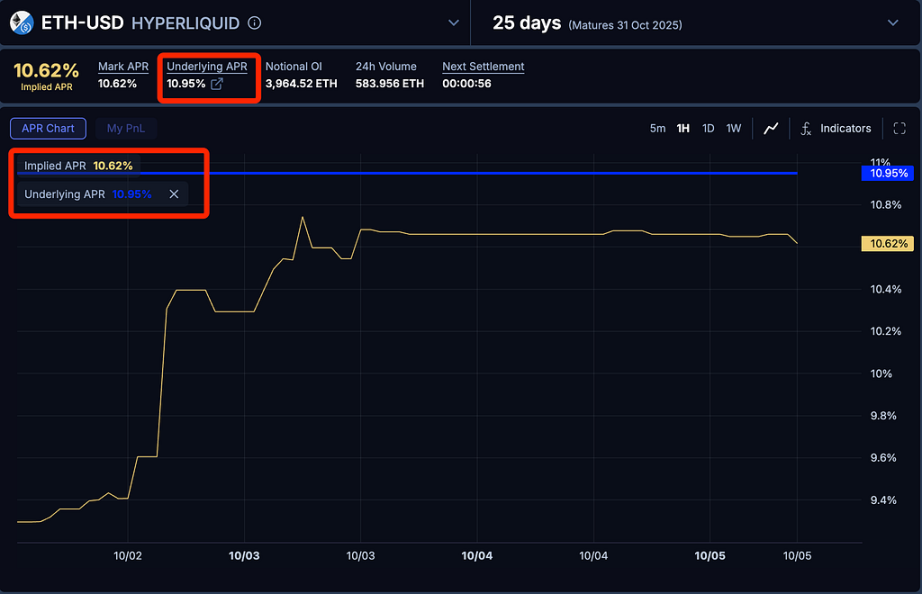The height and width of the screenshot is (594, 922).
Task: Expand the 25 days maturity dropdown
Action: pyautogui.click(x=893, y=23)
